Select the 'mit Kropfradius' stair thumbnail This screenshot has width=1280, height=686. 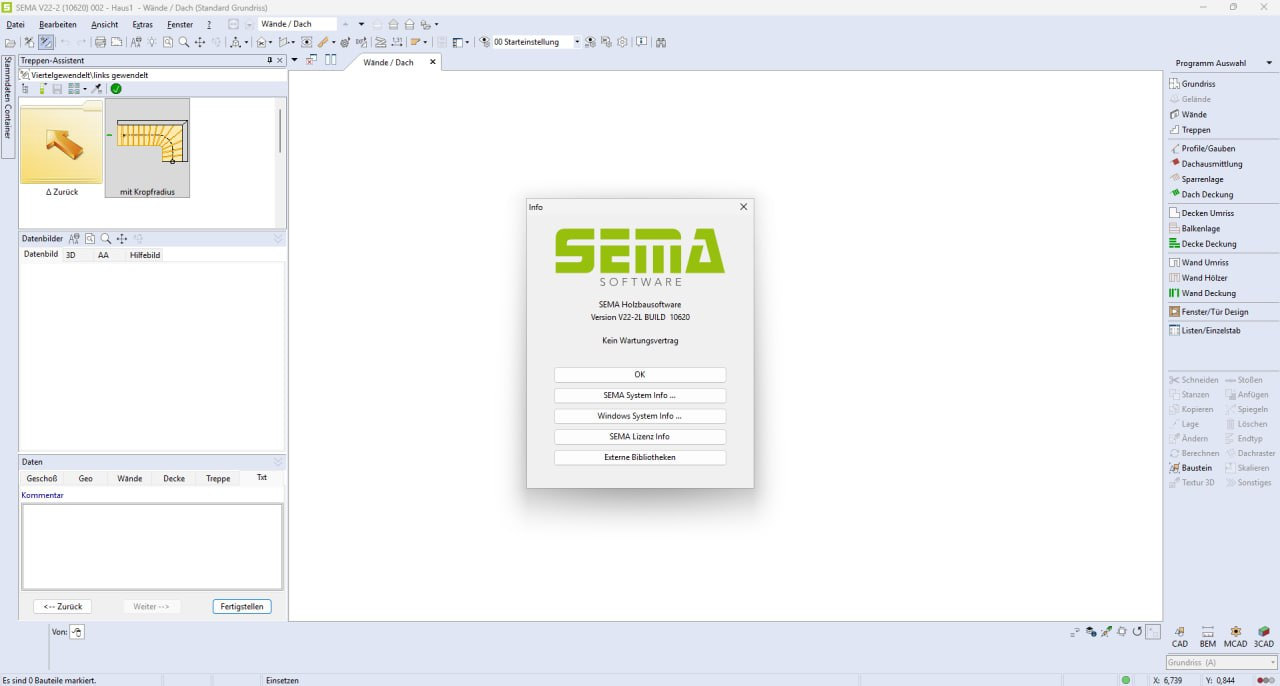point(147,147)
